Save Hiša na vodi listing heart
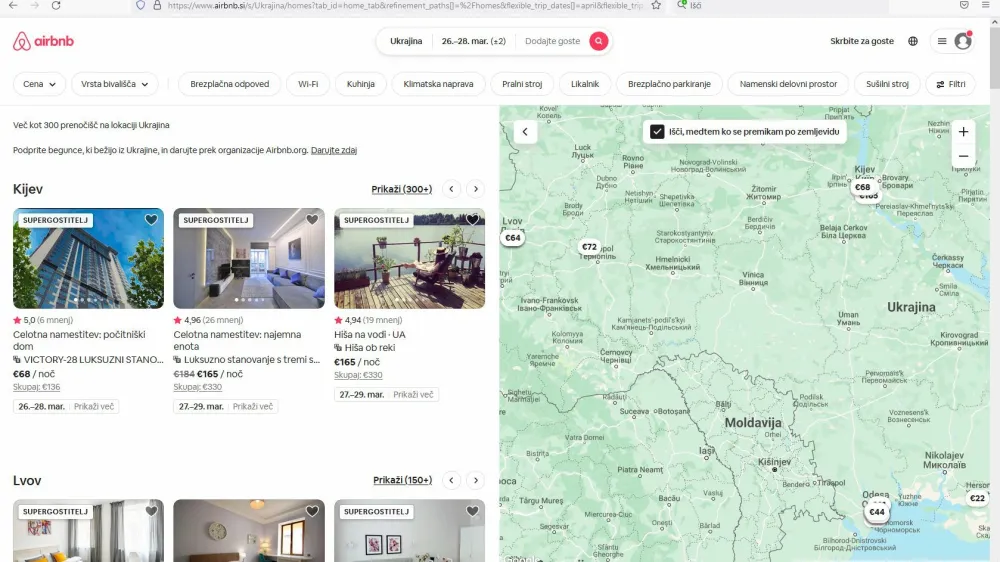This screenshot has height=562, width=1000. 473,219
